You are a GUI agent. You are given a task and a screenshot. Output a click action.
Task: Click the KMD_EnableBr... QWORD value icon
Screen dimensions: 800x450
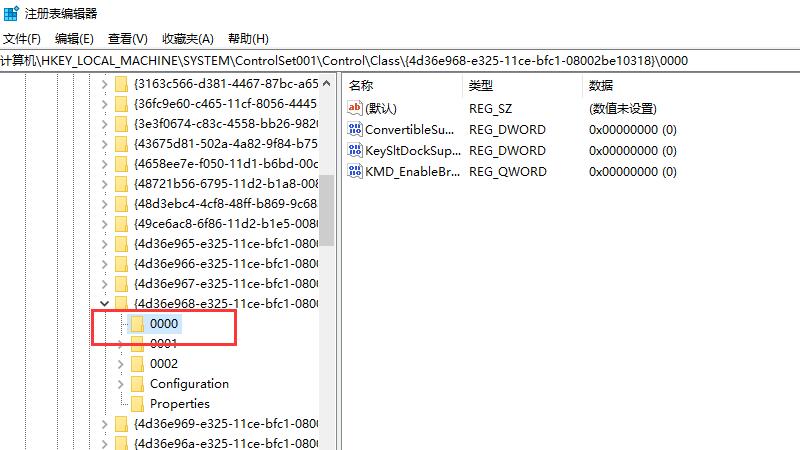pos(355,171)
